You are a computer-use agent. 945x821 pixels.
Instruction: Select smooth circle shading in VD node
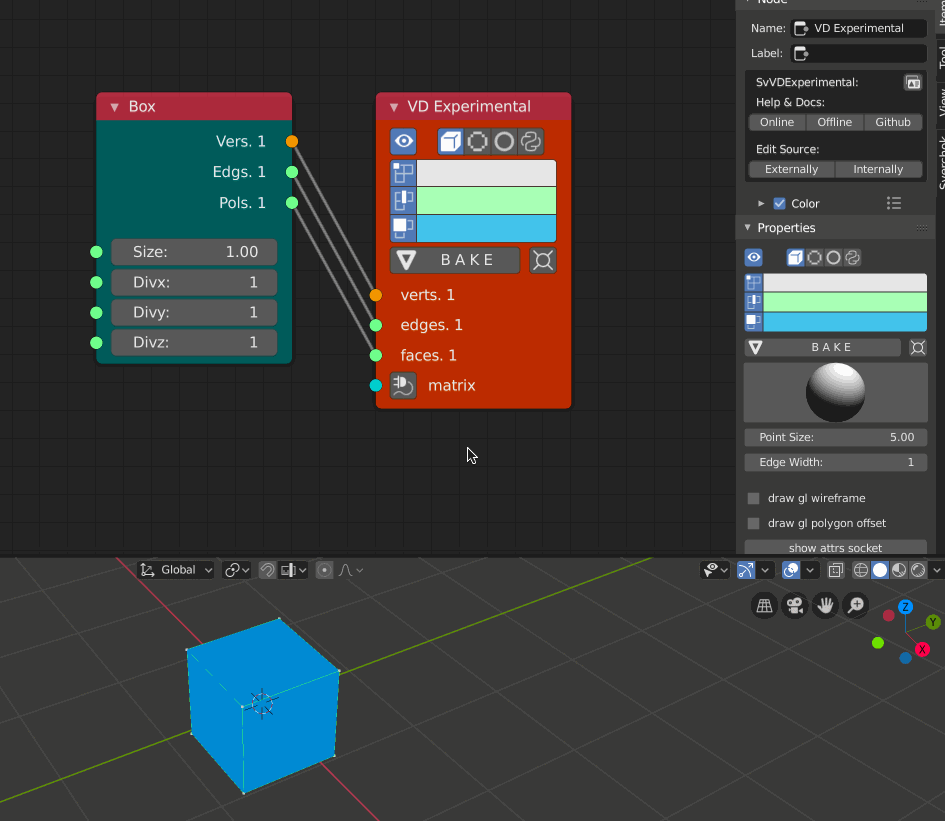click(504, 142)
